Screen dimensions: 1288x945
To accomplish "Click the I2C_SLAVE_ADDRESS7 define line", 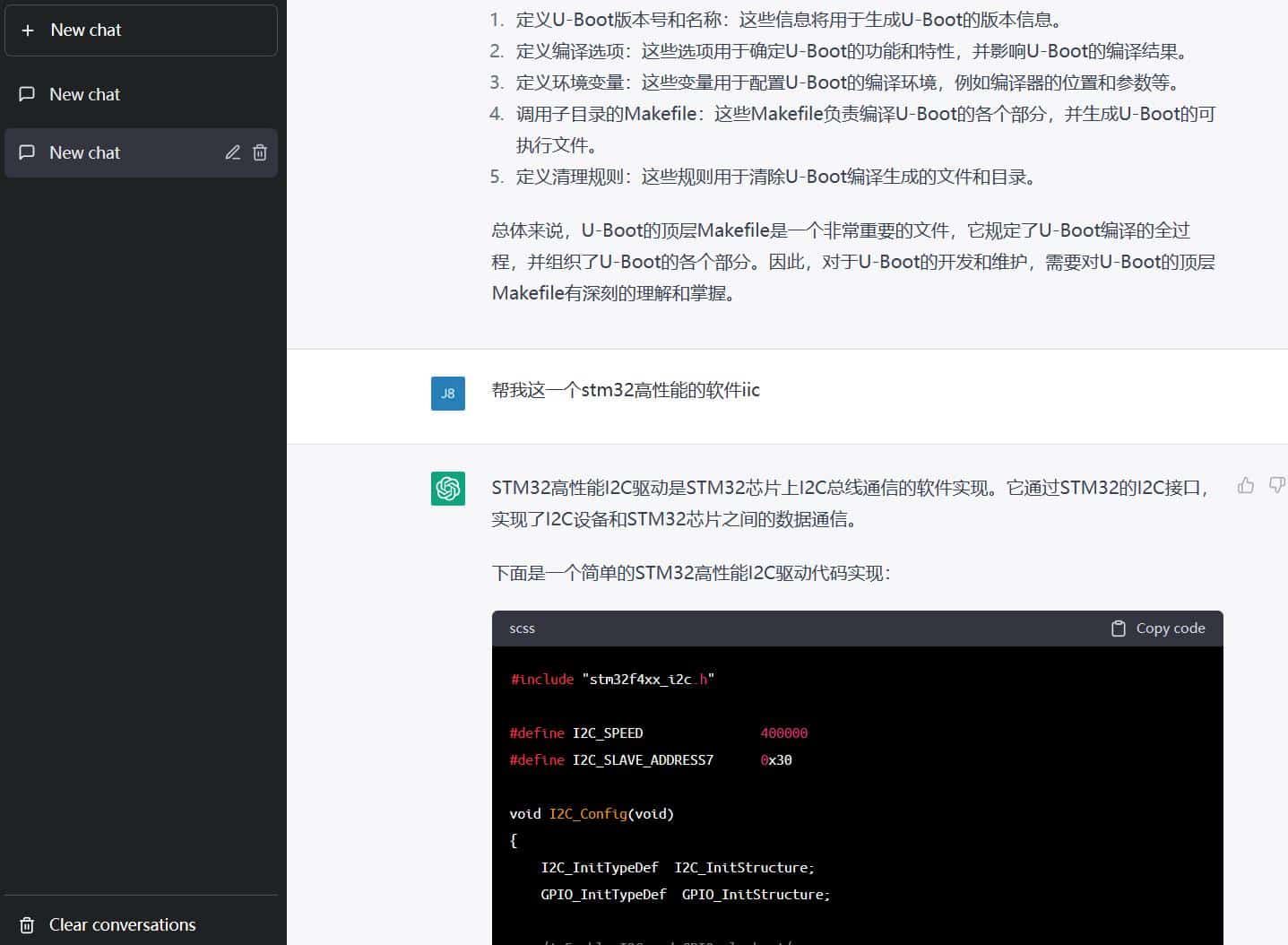I will (x=651, y=760).
